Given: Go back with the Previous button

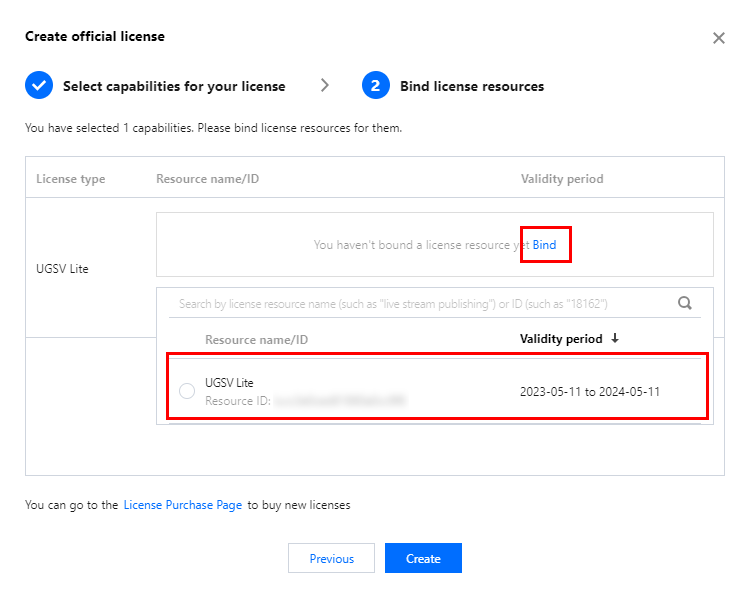Looking at the screenshot, I should click(x=331, y=559).
